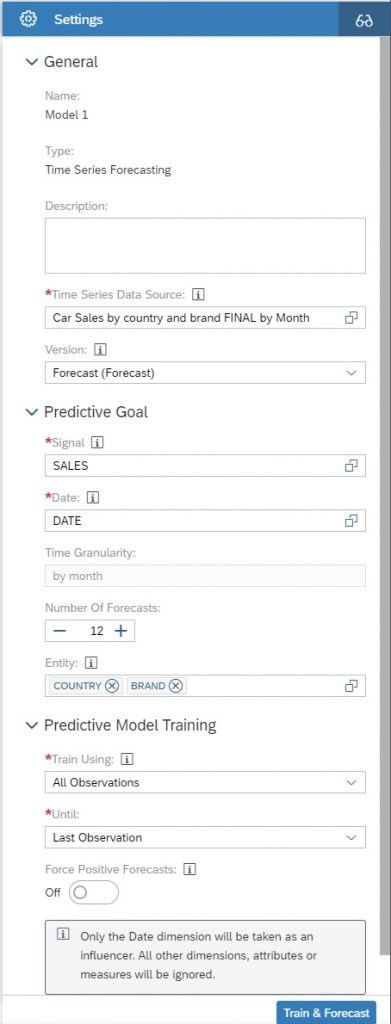Image resolution: width=391 pixels, height=1024 pixels.
Task: Open value help for Time Series Data Source
Action: coord(351,317)
